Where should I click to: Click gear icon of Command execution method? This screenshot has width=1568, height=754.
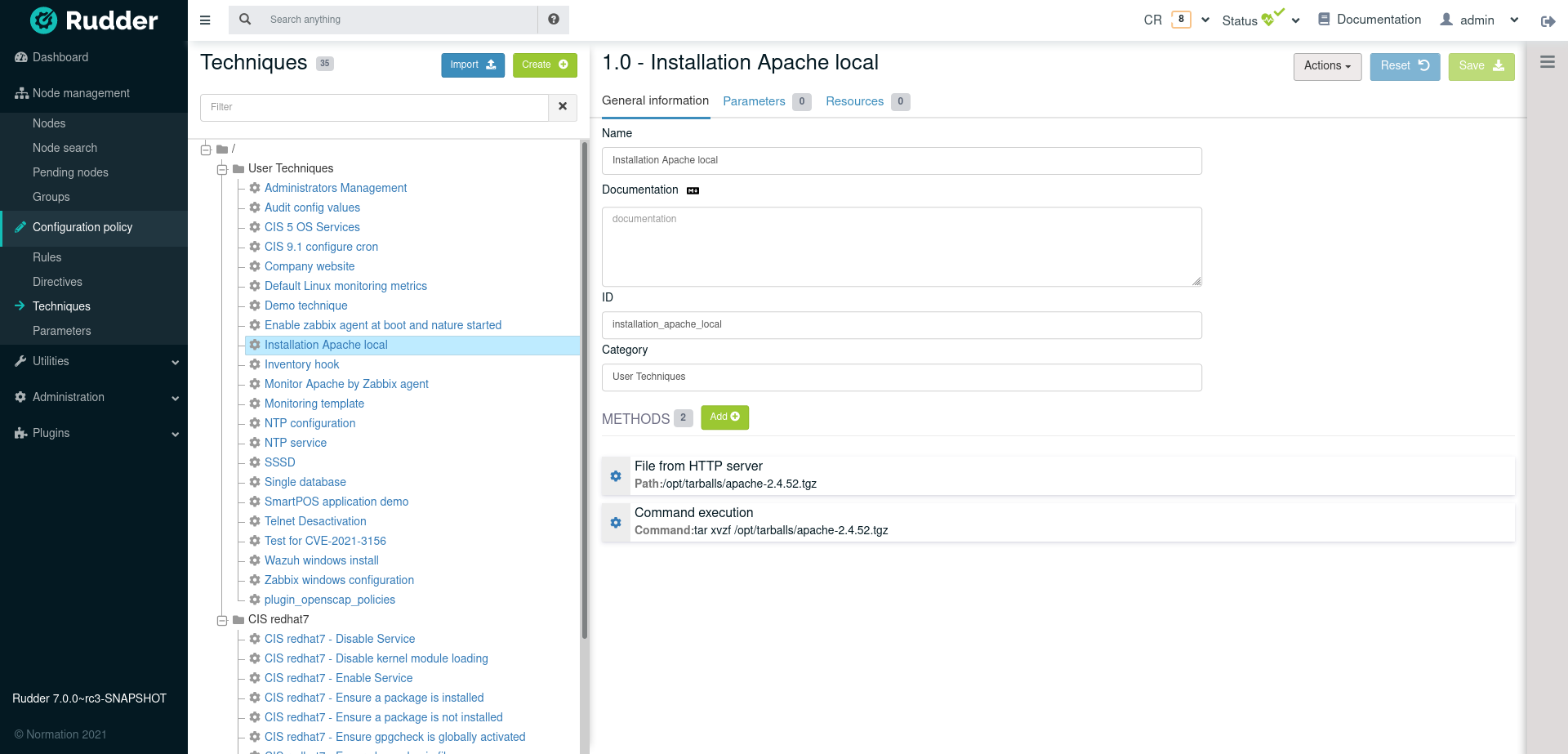616,523
